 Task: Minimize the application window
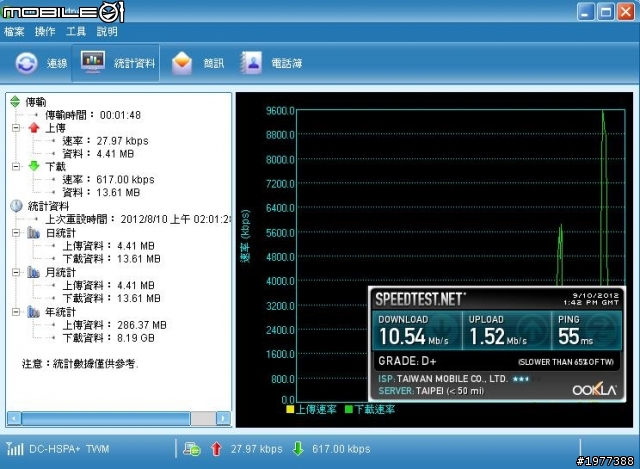coord(585,11)
